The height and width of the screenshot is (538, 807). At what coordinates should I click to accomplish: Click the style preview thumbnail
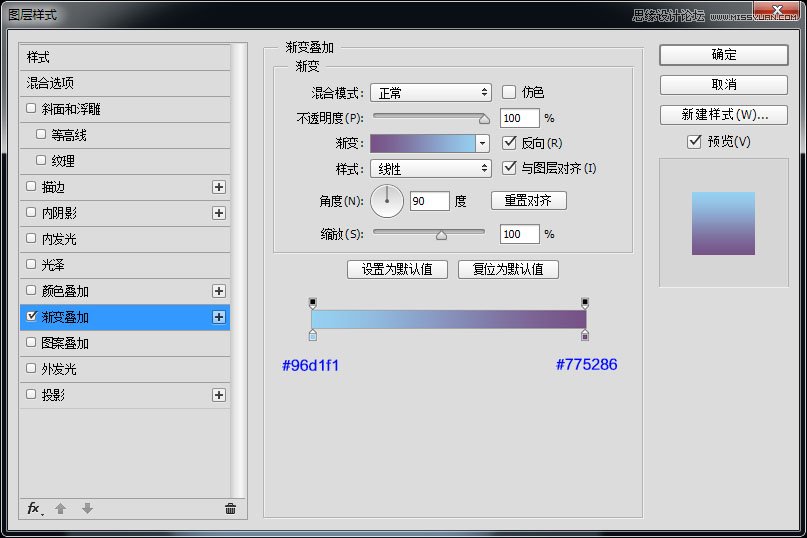click(x=723, y=223)
